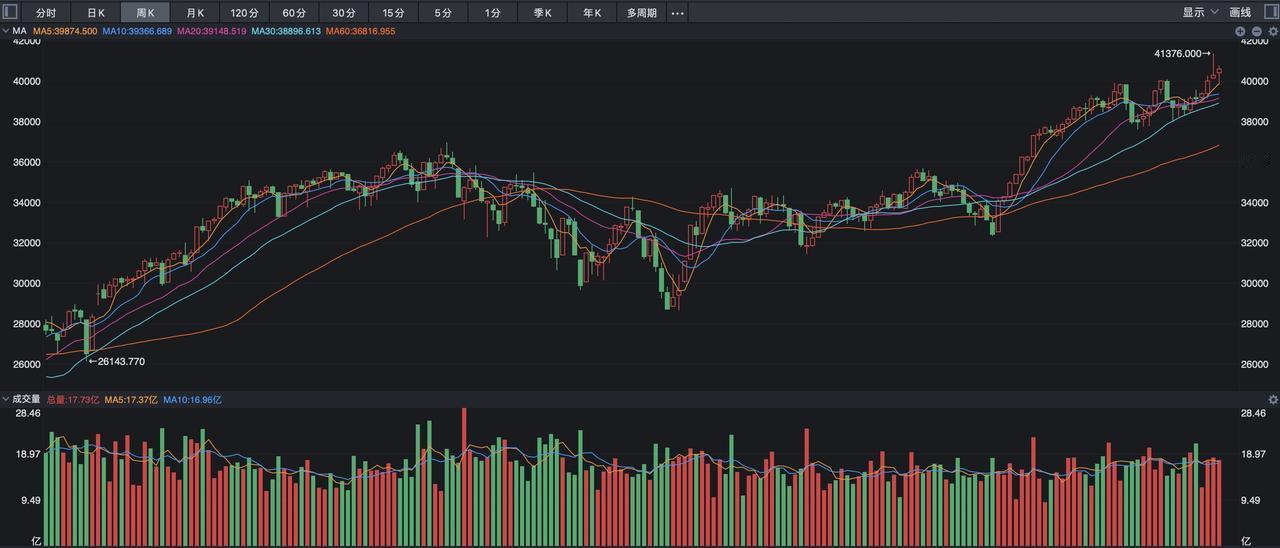This screenshot has height=548, width=1280.
Task: Select the 1分 period tab
Action: [493, 13]
